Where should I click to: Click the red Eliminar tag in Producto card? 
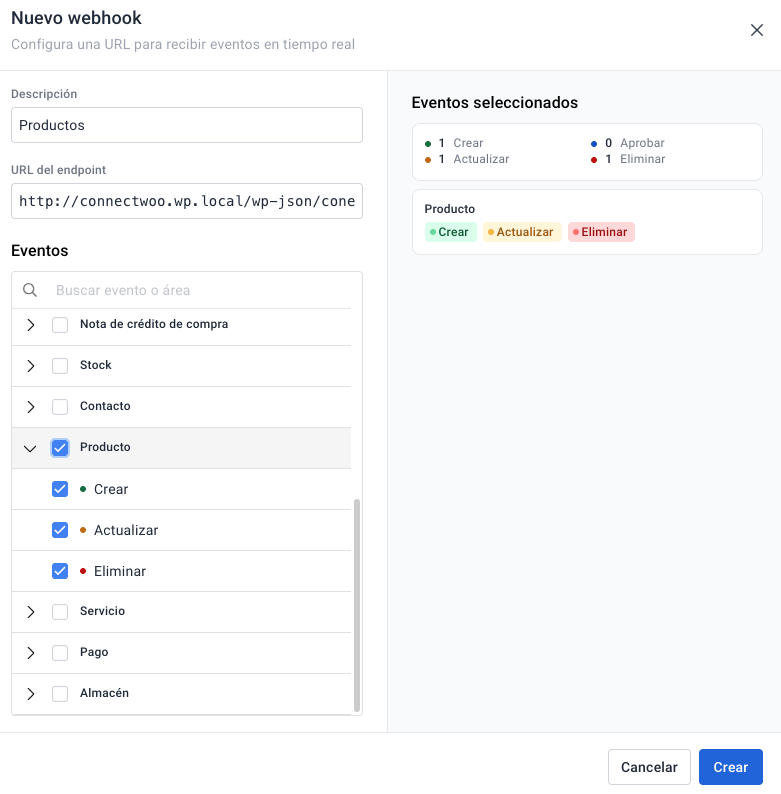601,232
